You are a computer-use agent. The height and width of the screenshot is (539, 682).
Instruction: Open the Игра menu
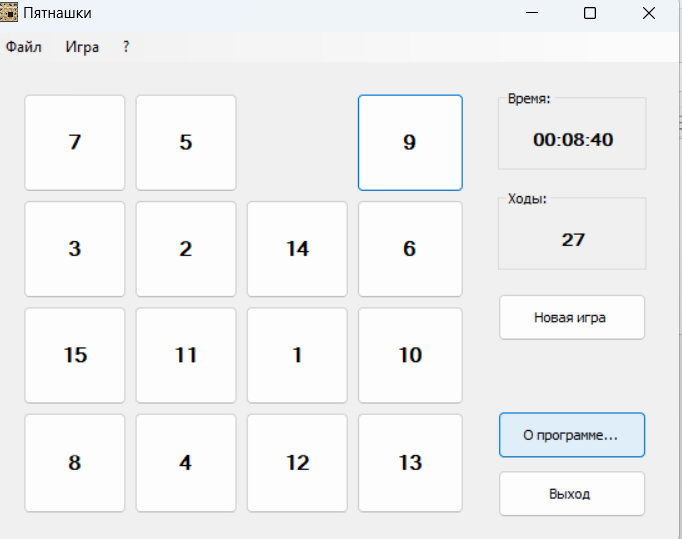(x=83, y=47)
